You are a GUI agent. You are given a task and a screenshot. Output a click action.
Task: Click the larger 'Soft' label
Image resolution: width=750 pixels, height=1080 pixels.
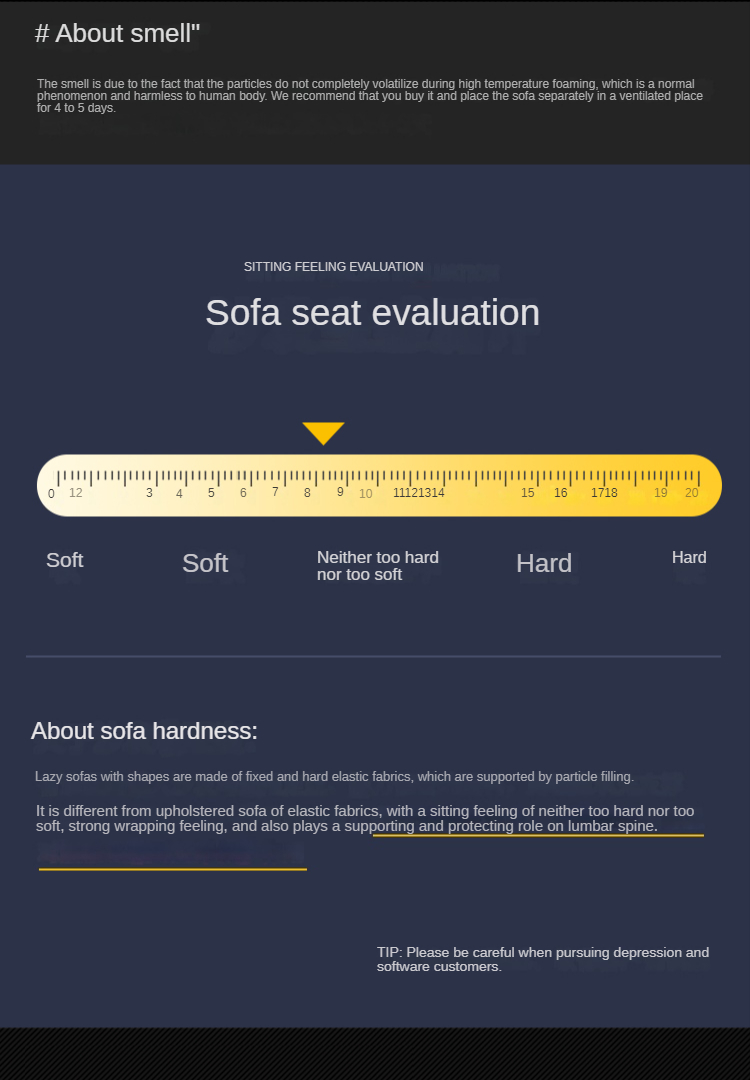205,563
